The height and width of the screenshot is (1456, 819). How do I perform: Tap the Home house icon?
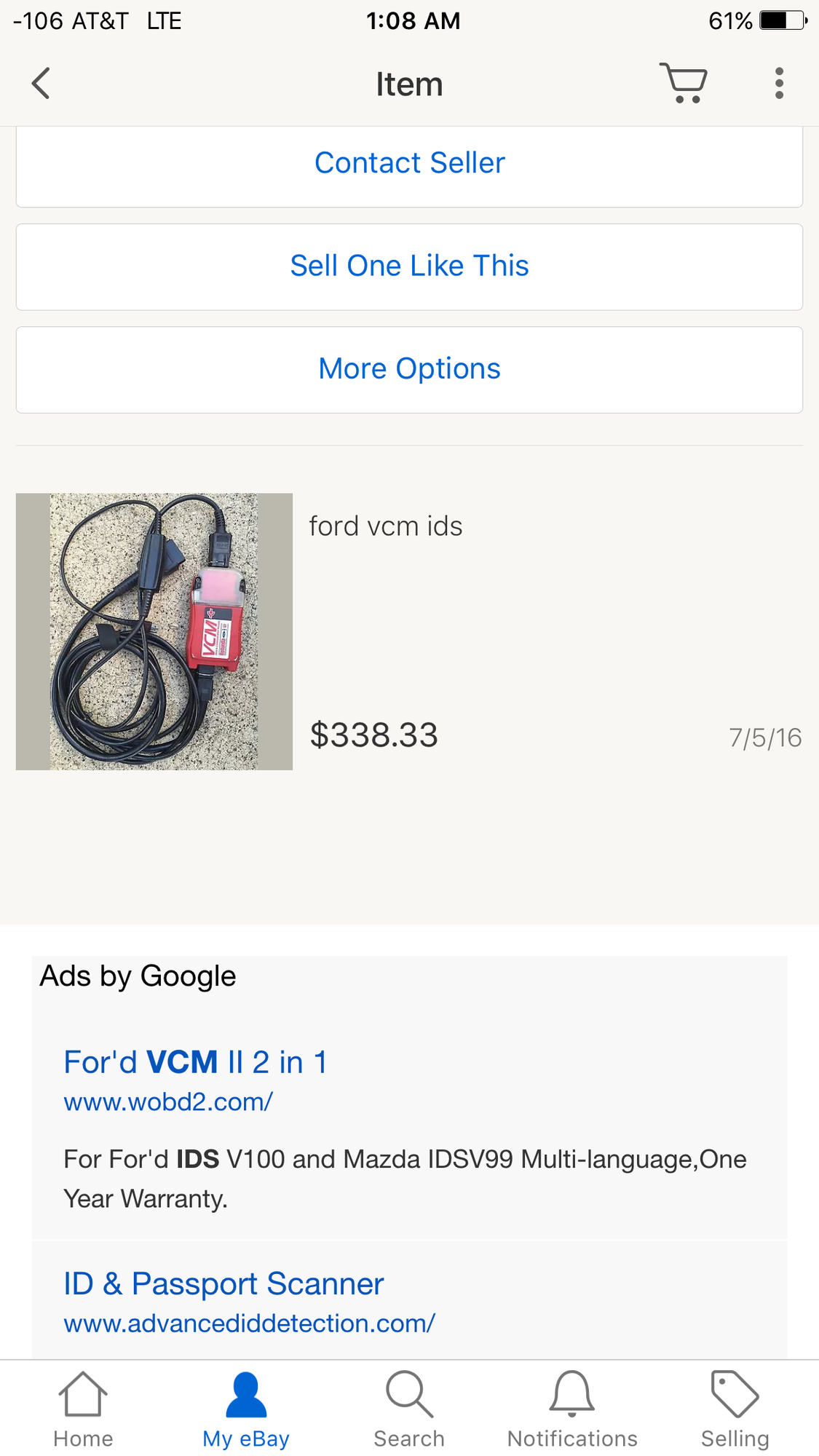point(83,1394)
